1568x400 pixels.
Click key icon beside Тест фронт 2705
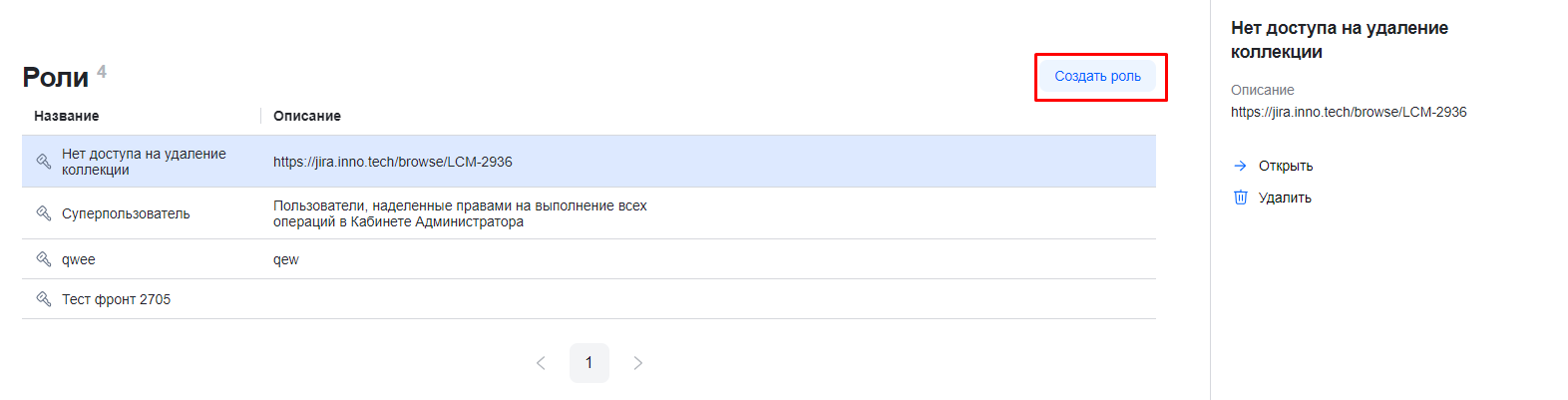coord(44,299)
